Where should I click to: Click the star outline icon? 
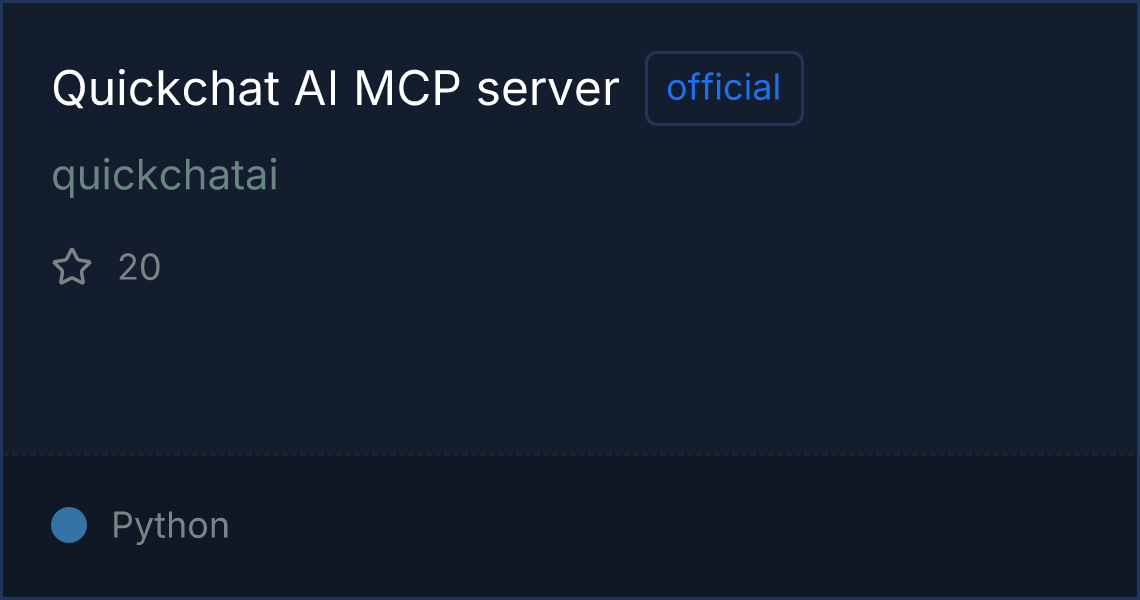click(72, 267)
